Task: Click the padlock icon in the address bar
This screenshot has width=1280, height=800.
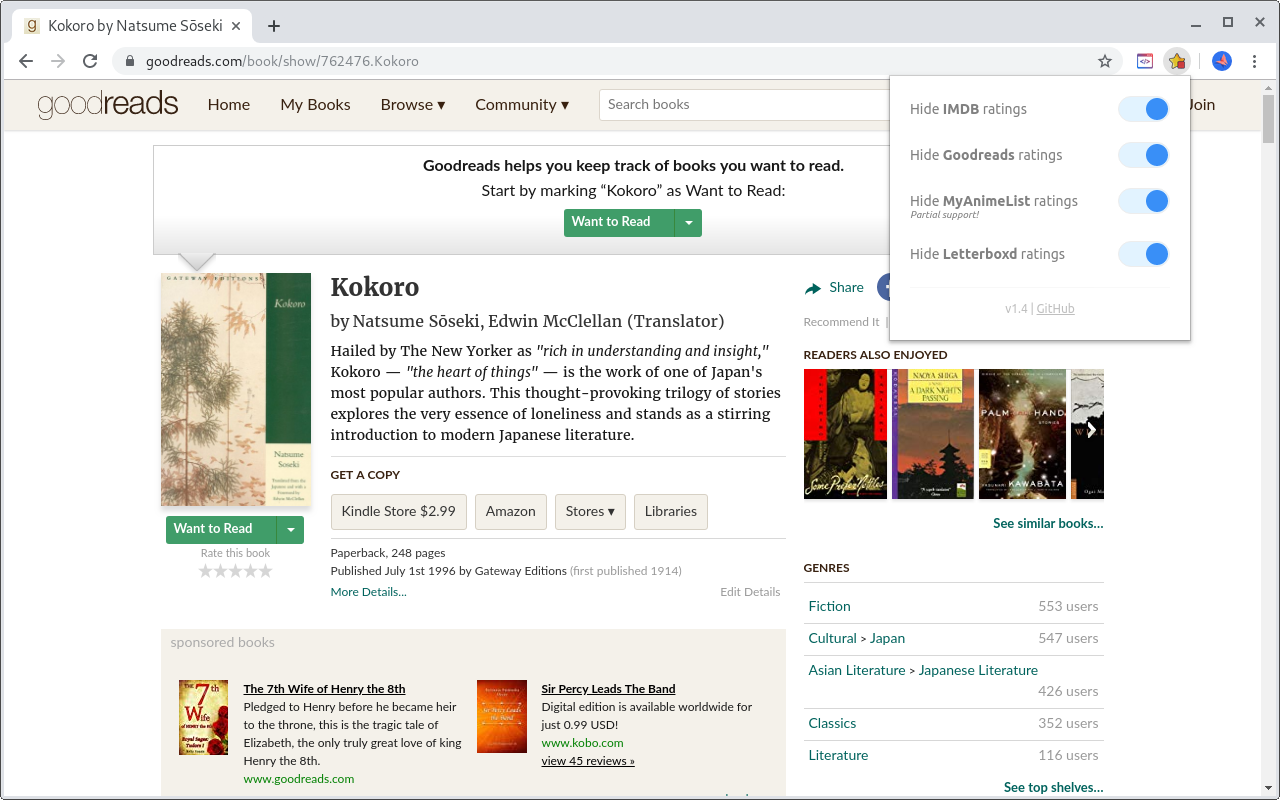Action: pyautogui.click(x=131, y=60)
